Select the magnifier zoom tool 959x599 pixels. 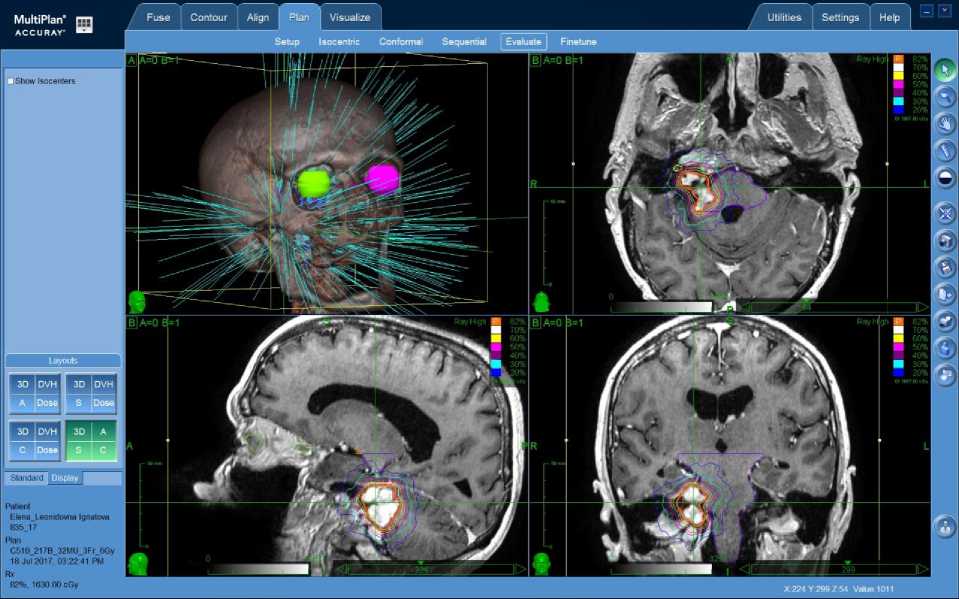[x=945, y=97]
